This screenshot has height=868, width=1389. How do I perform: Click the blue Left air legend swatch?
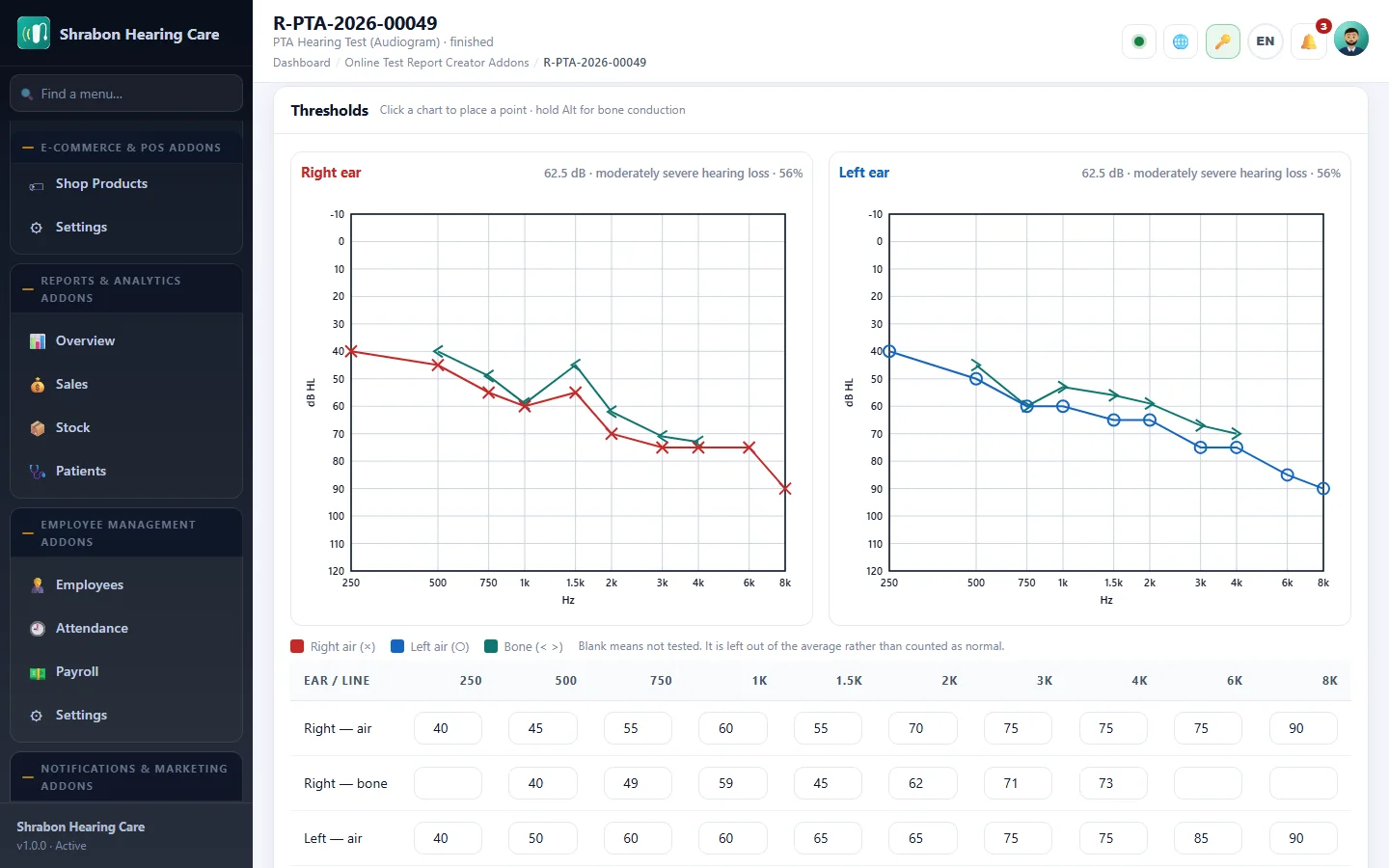(x=397, y=646)
